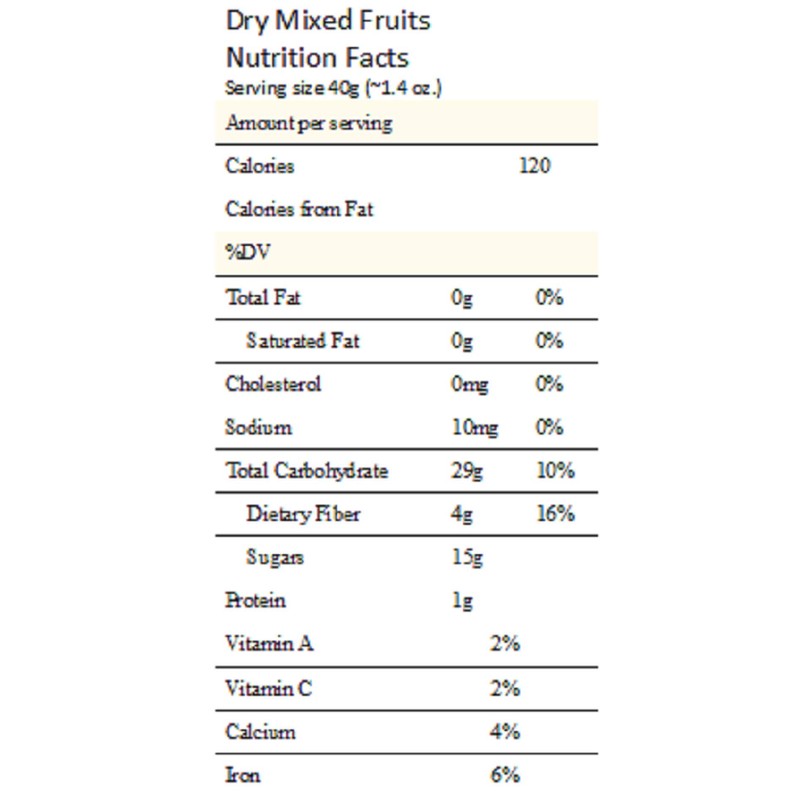Click the Calories value 120
The width and height of the screenshot is (800, 800).
coord(534,167)
